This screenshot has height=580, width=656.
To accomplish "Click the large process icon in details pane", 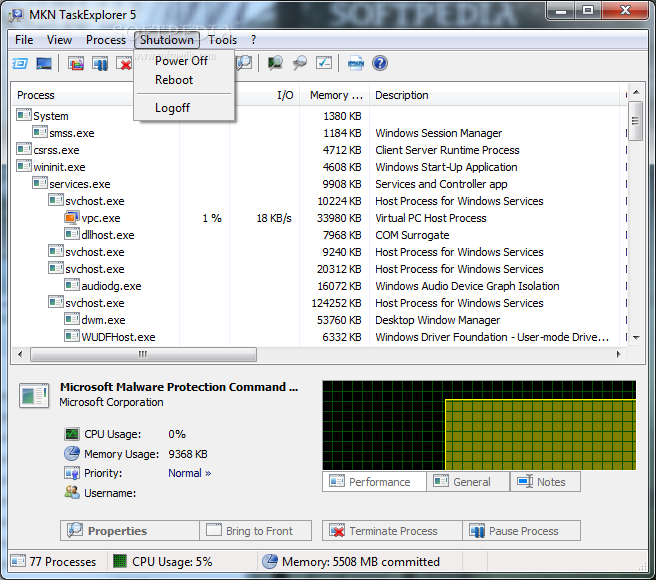I will tap(34, 395).
